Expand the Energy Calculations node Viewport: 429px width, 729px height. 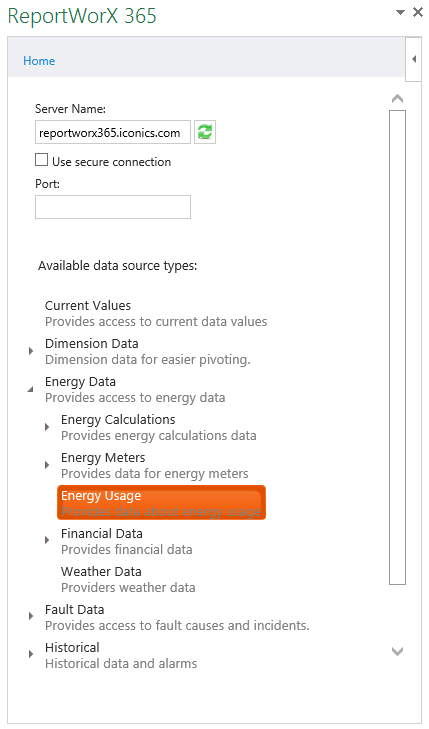pos(47,427)
